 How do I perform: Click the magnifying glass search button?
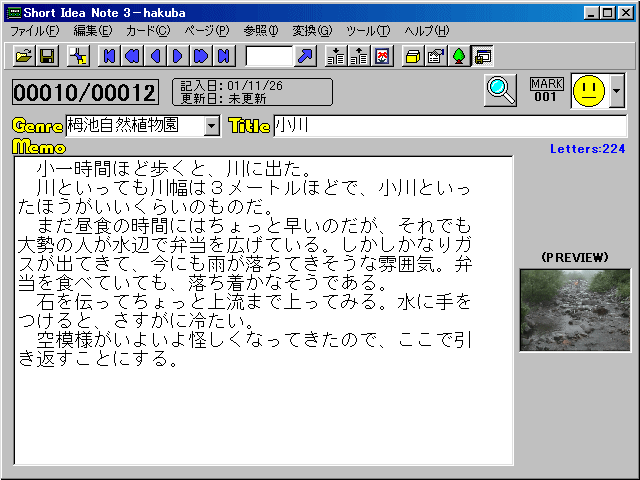500,90
